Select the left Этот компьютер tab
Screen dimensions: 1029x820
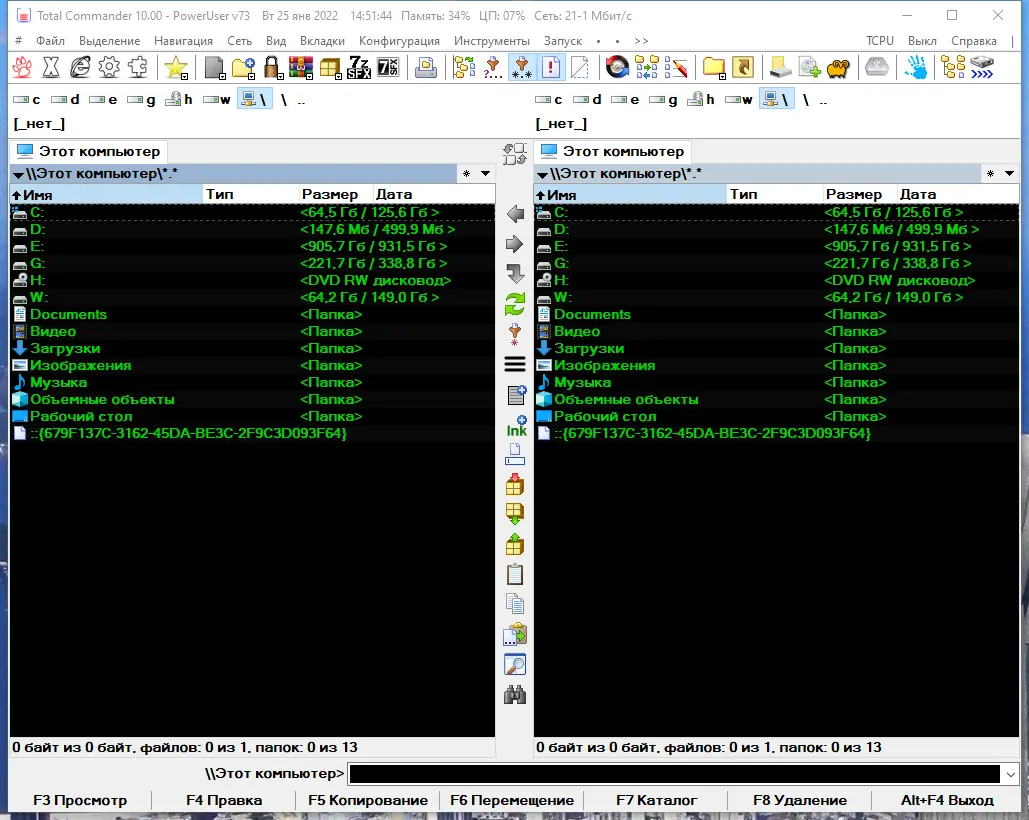tap(89, 152)
